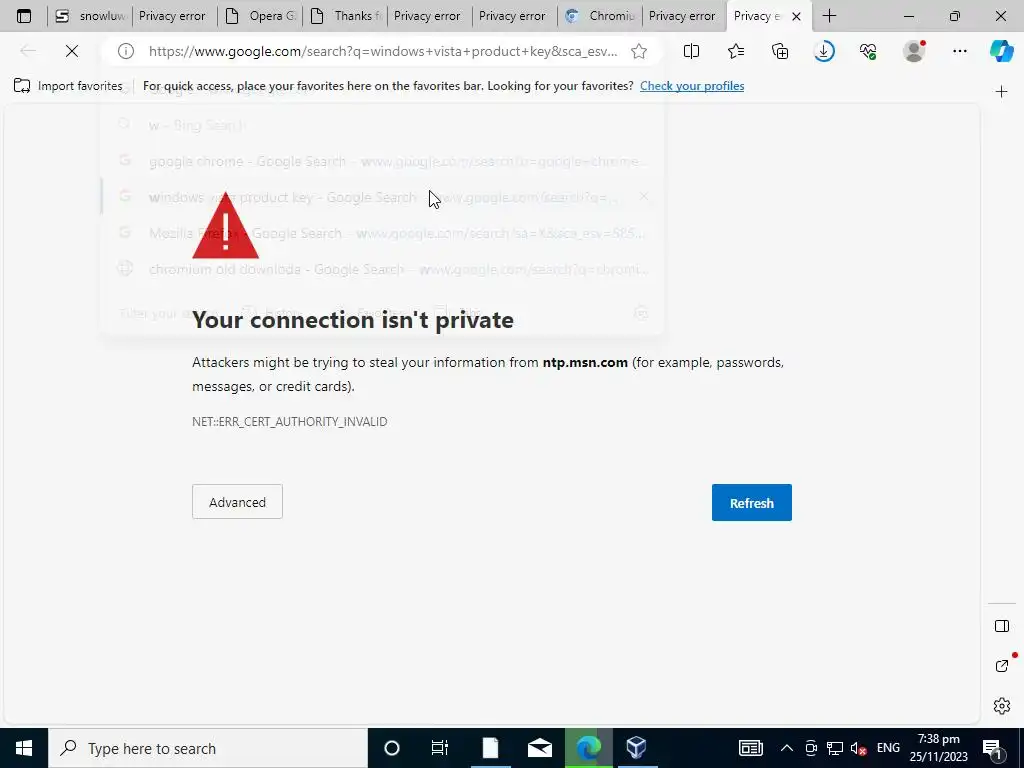Select the ntp.msn.com domain text
Image resolution: width=1024 pixels, height=768 pixels.
point(585,362)
